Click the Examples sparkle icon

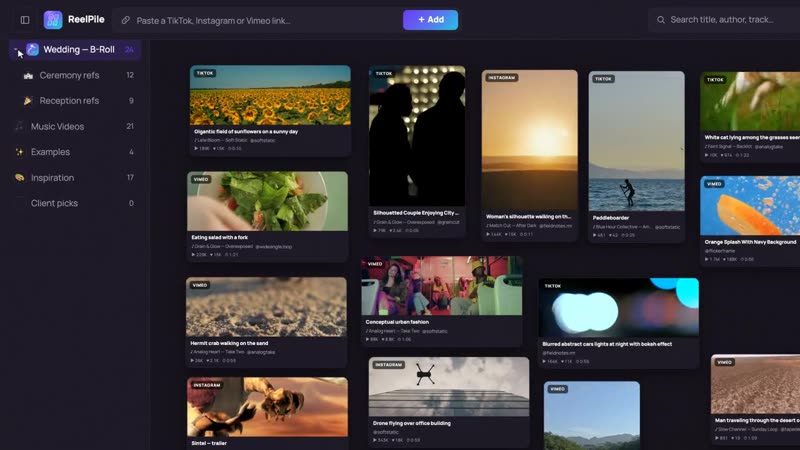[19, 152]
